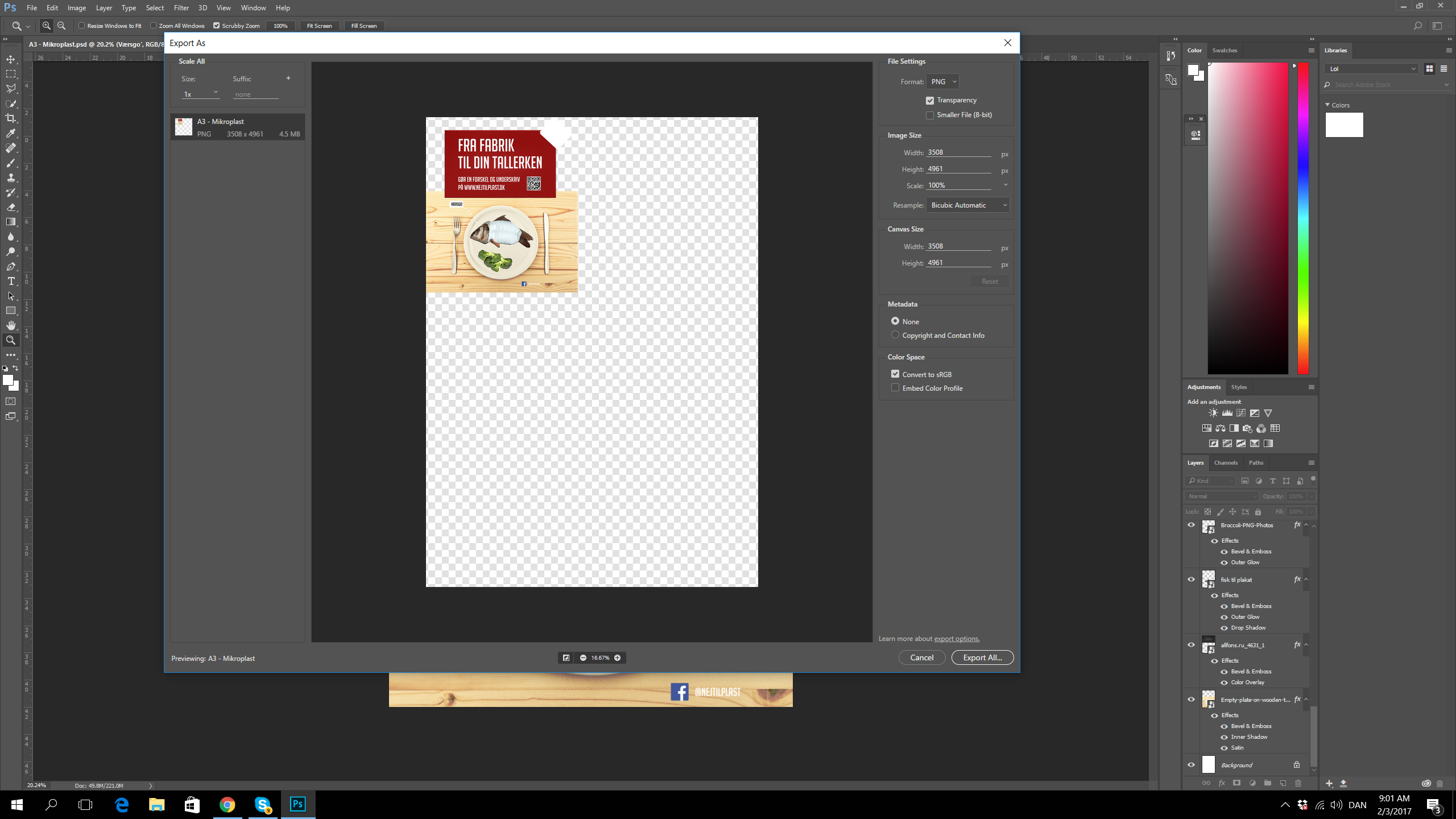Image resolution: width=1456 pixels, height=819 pixels.
Task: Select the Quick Selection tool
Action: pyautogui.click(x=11, y=104)
